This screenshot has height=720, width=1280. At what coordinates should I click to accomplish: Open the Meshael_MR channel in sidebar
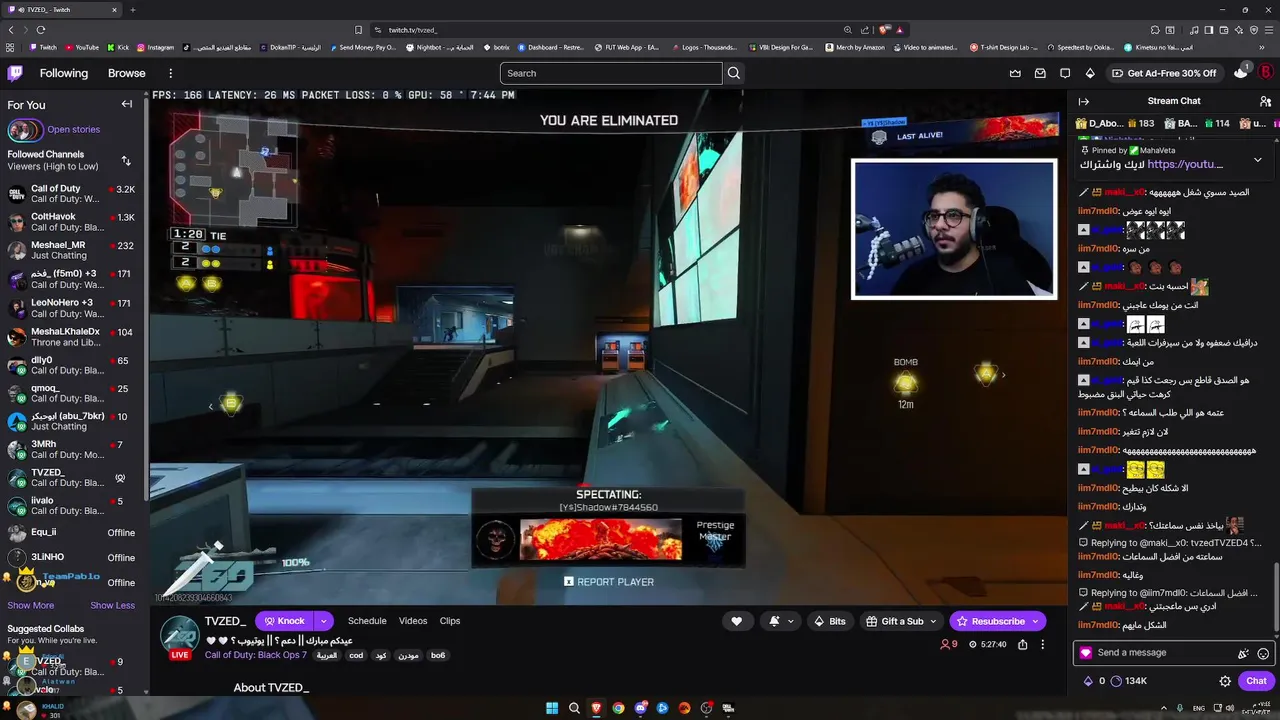pos(71,250)
